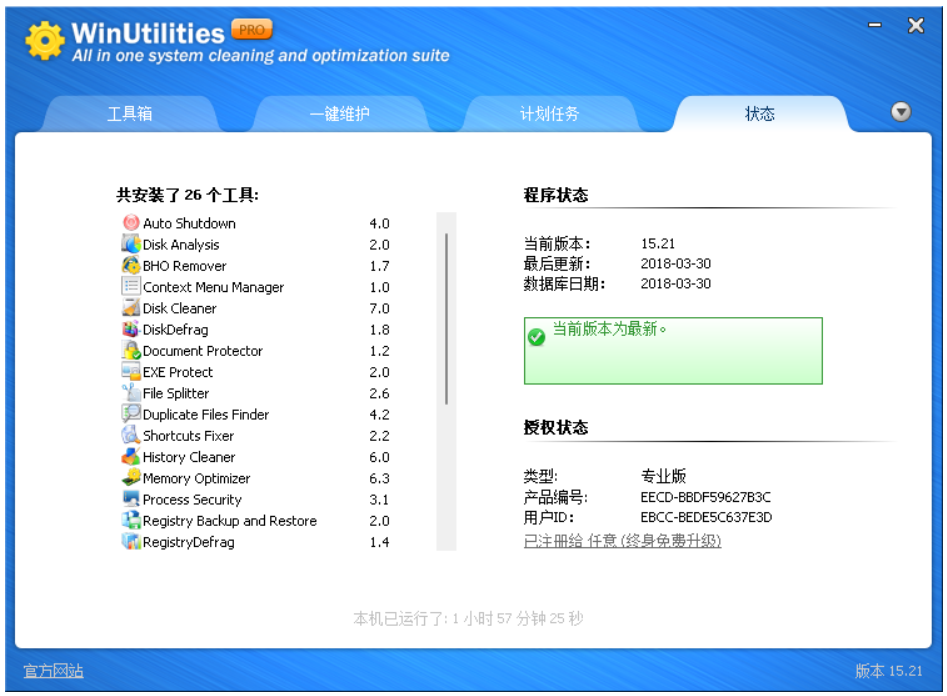Click the RegistryDefrag icon
Viewport: 947px width, 696px height.
coord(131,541)
